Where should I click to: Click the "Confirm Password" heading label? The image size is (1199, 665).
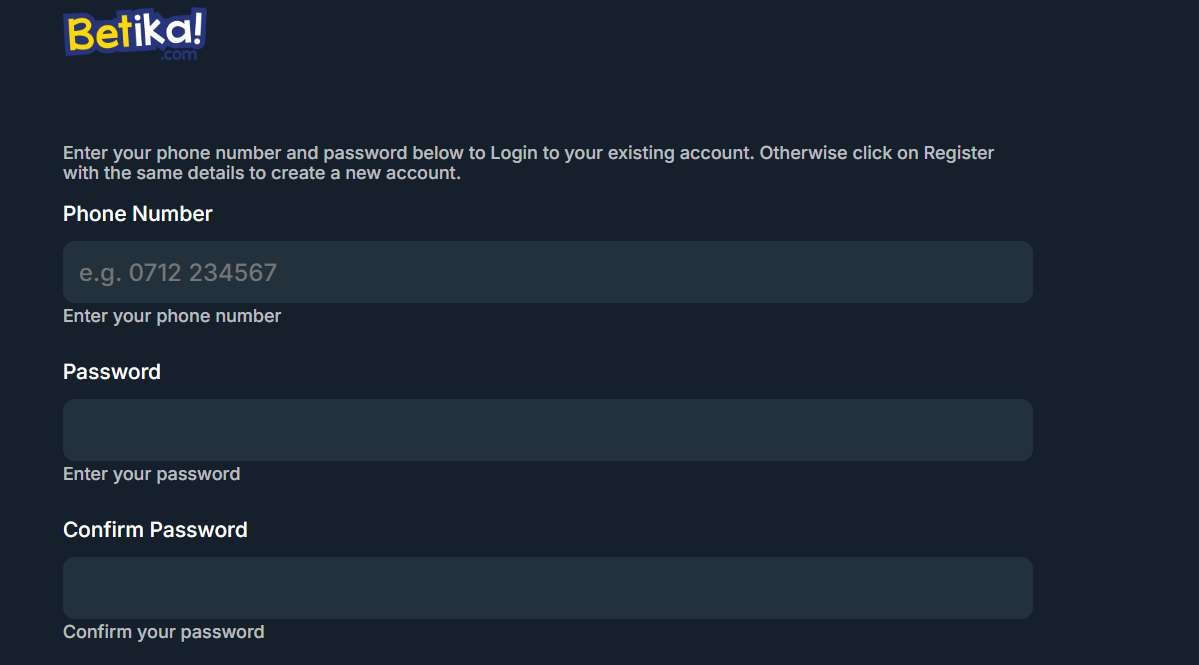[155, 530]
